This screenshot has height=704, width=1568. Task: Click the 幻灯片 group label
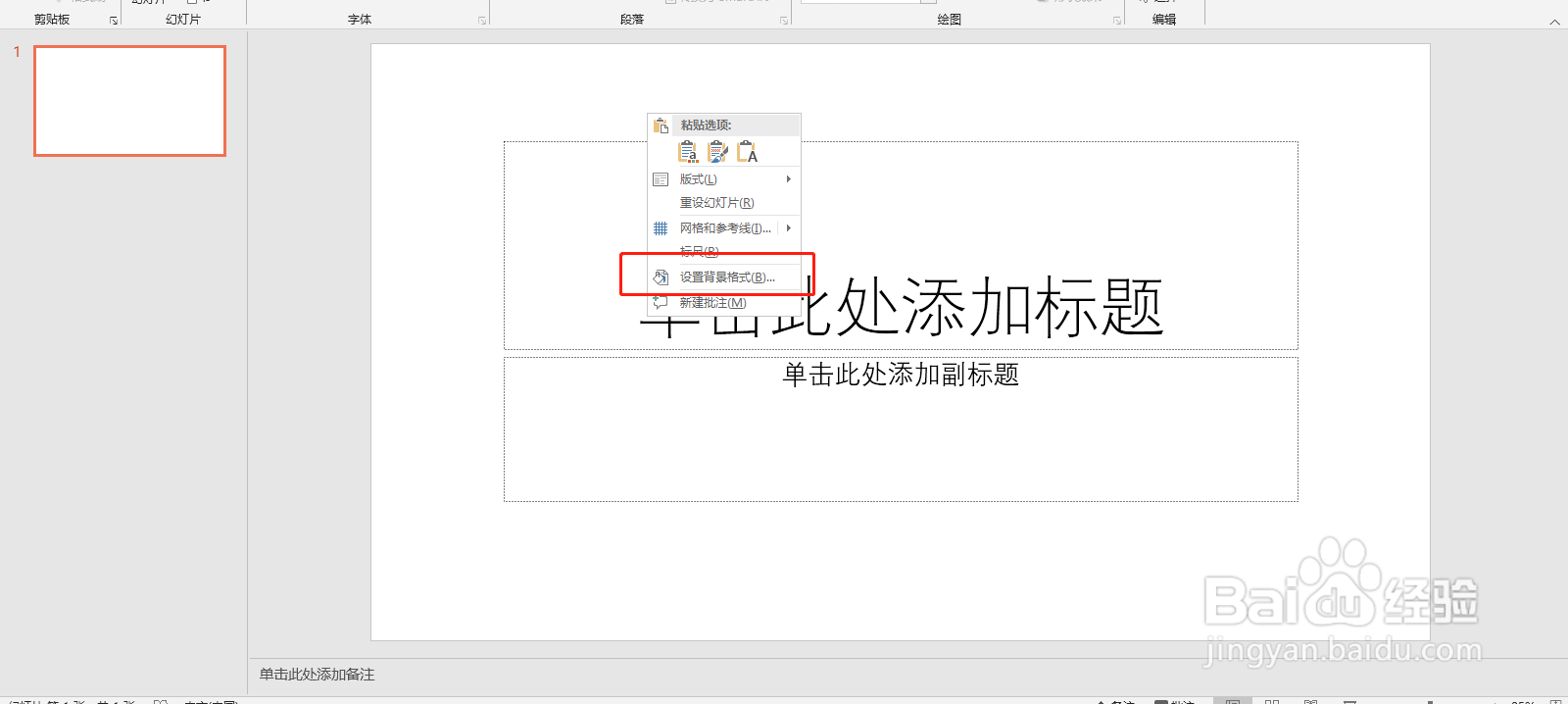click(x=183, y=20)
